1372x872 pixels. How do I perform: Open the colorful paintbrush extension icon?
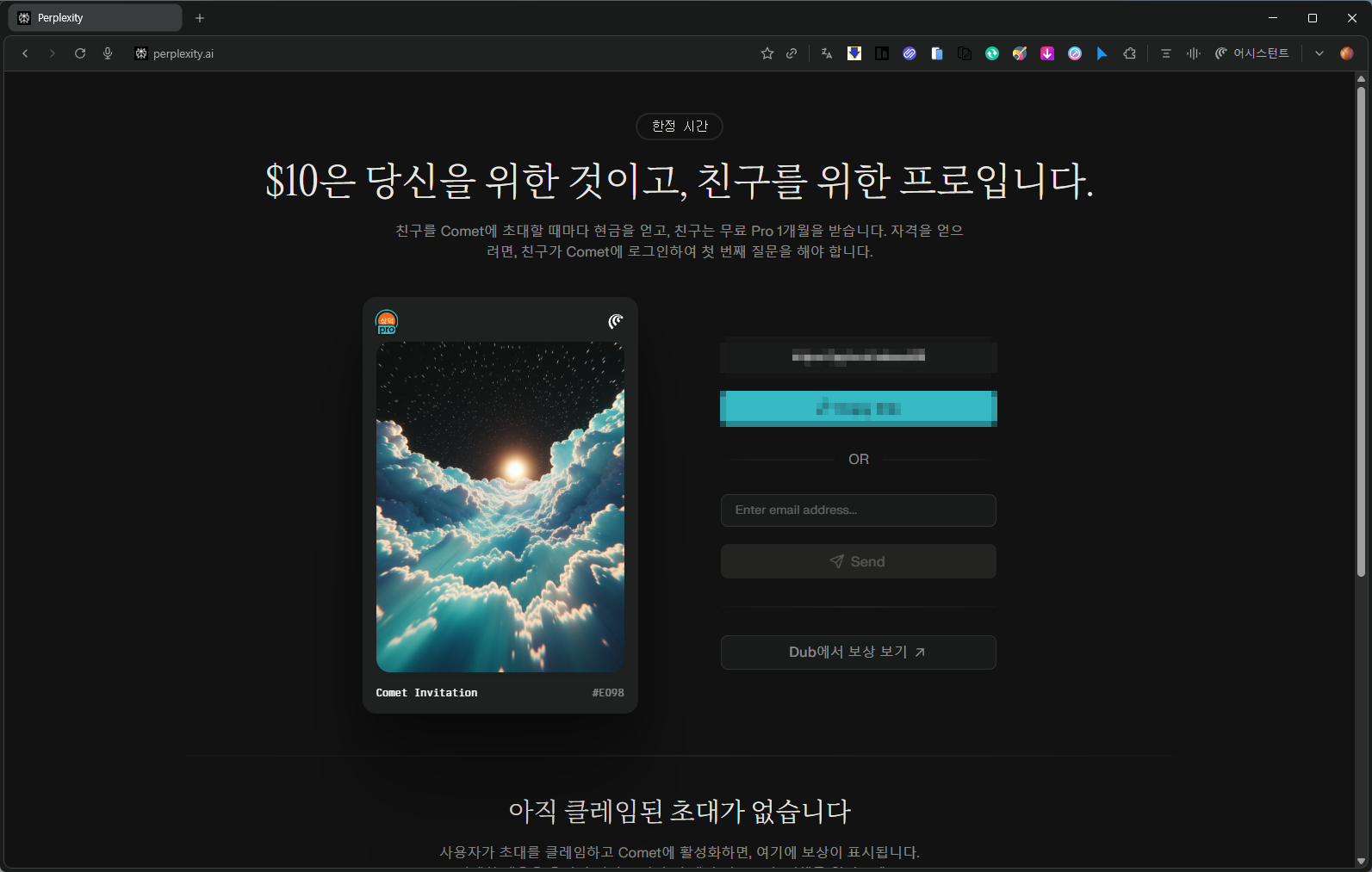tap(1020, 53)
